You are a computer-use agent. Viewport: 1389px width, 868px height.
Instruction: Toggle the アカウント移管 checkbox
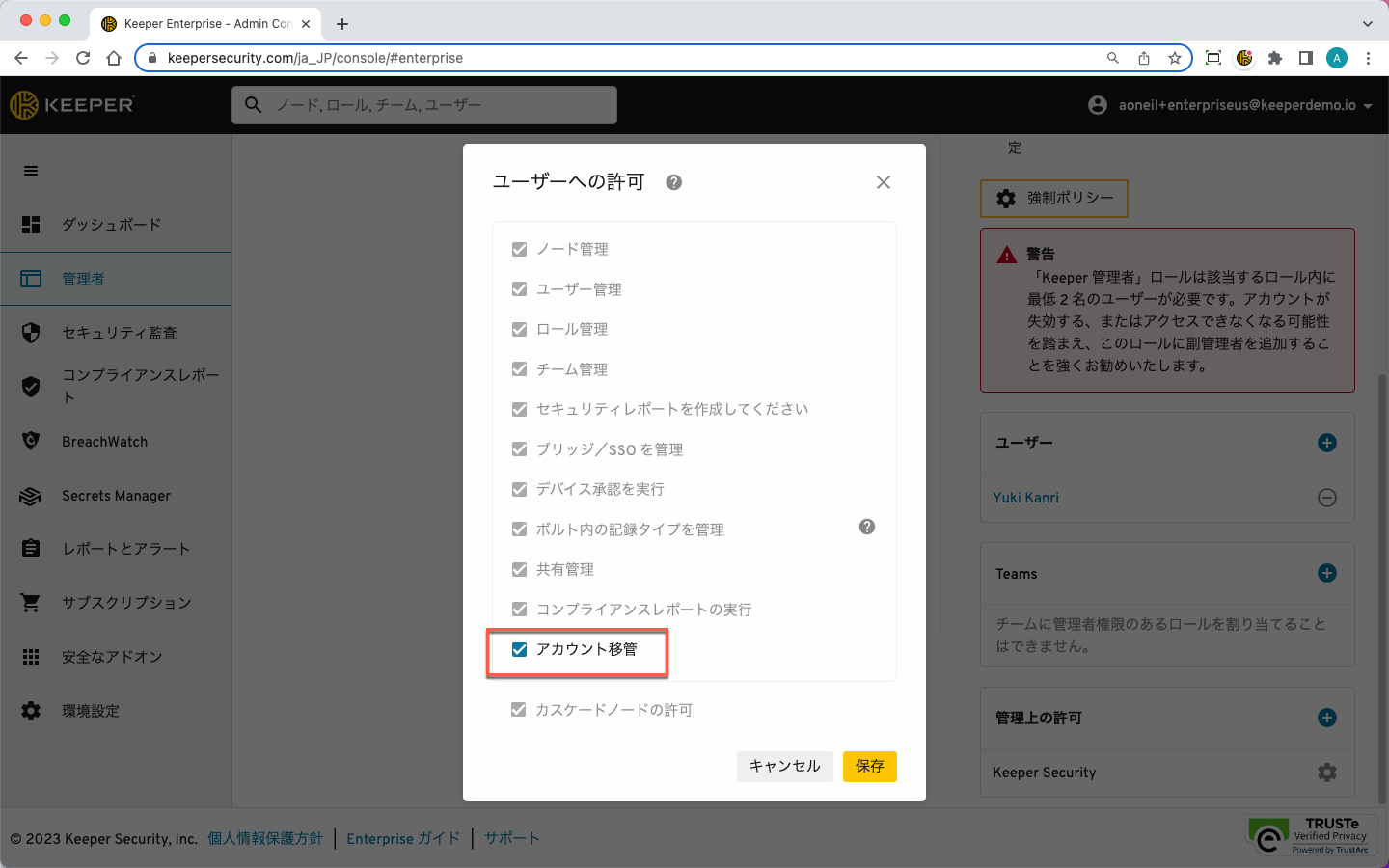pos(520,649)
